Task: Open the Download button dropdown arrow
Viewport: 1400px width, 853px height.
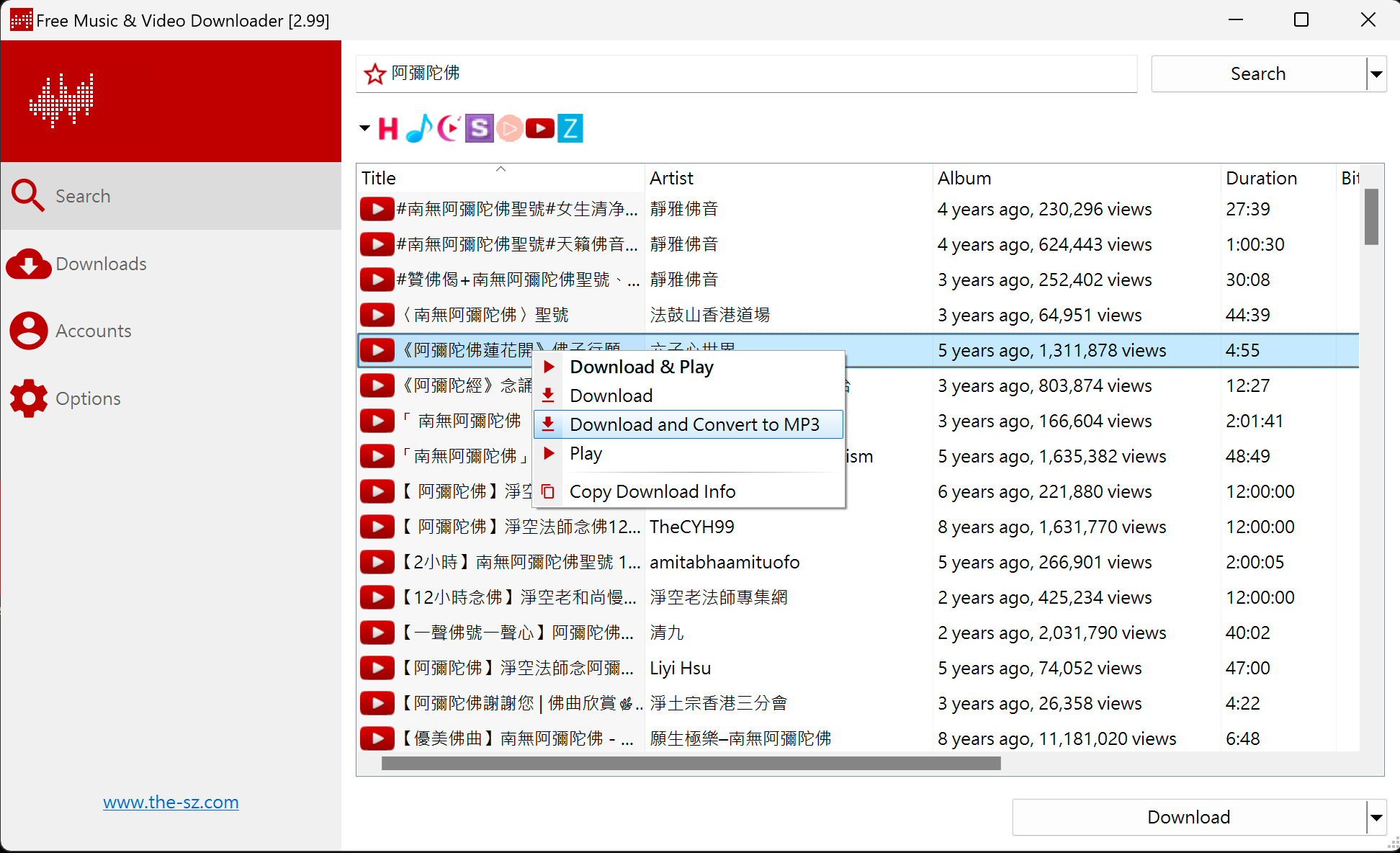Action: click(x=1376, y=818)
